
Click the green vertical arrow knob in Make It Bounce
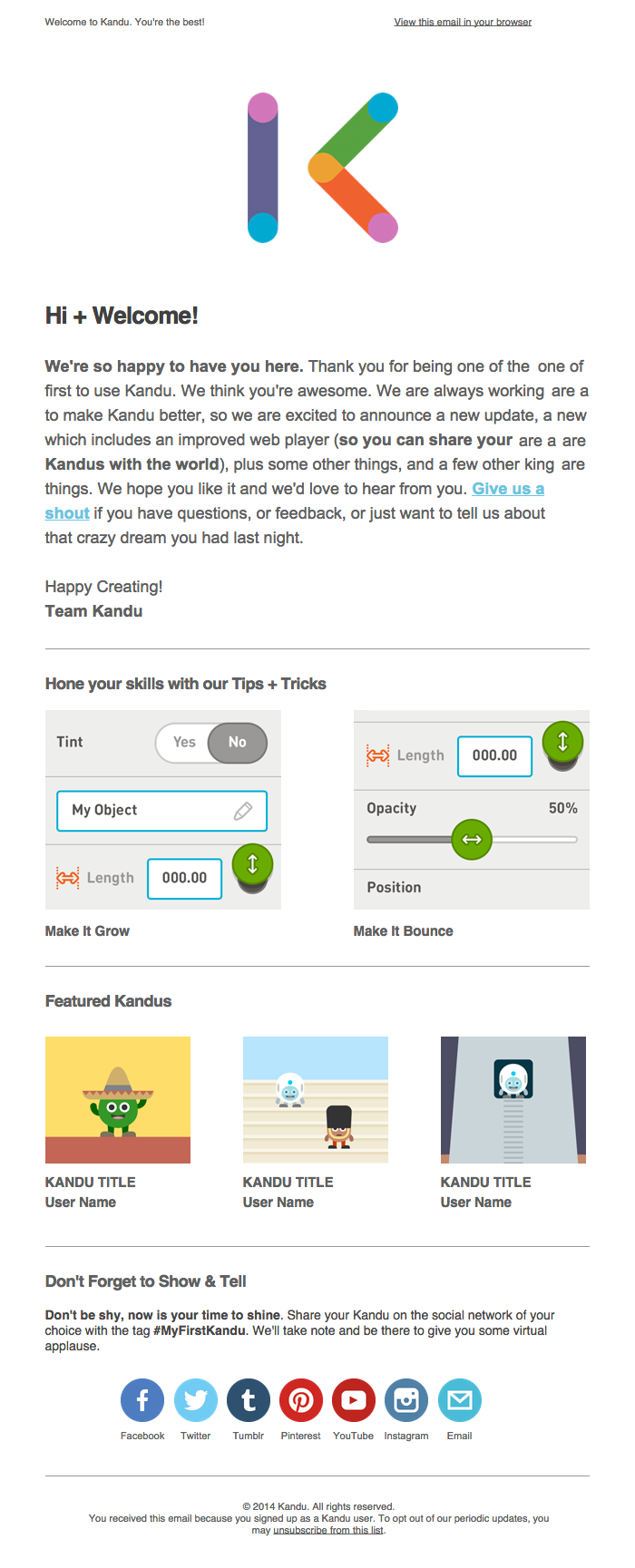pos(562,742)
